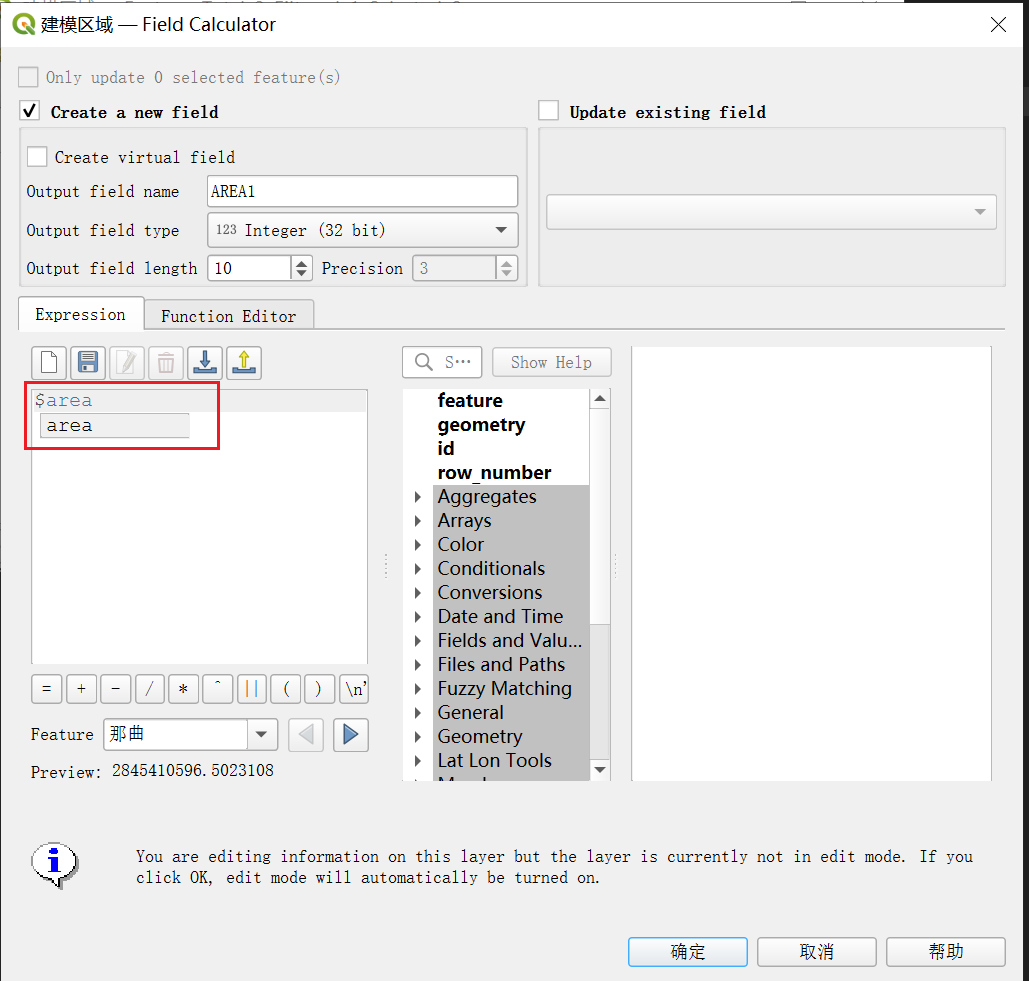Click the QGIS logo in title bar
The height and width of the screenshot is (981, 1029).
point(24,24)
